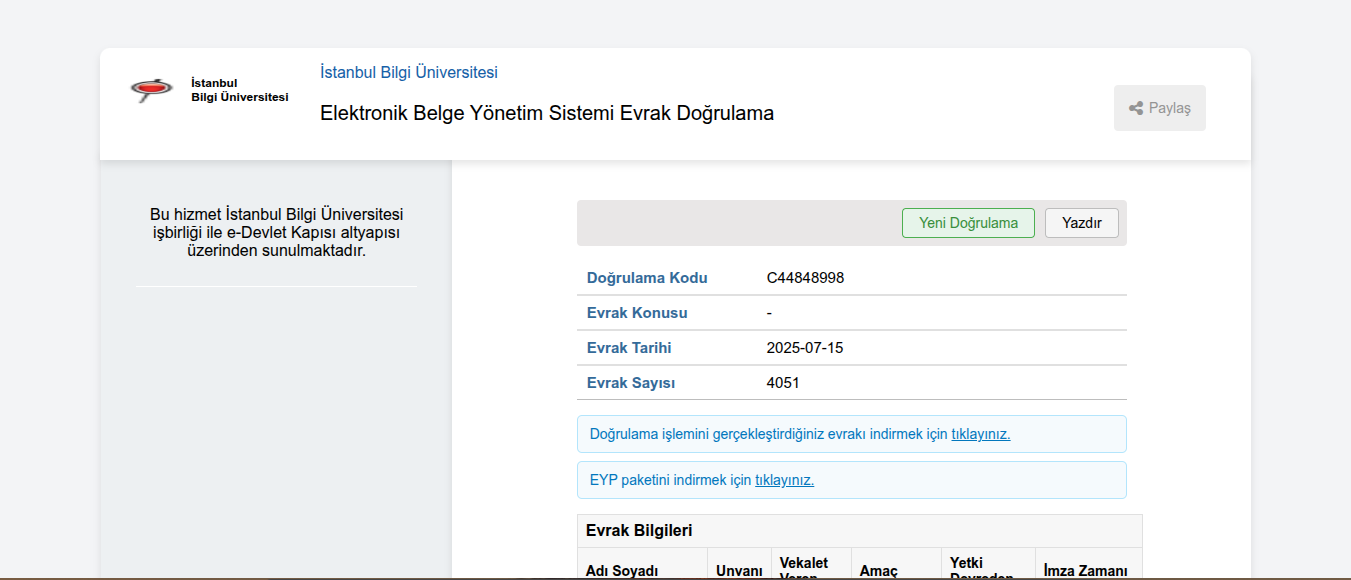This screenshot has height=580, width=1351.
Task: Click the Unvanı column header
Action: coord(740,571)
